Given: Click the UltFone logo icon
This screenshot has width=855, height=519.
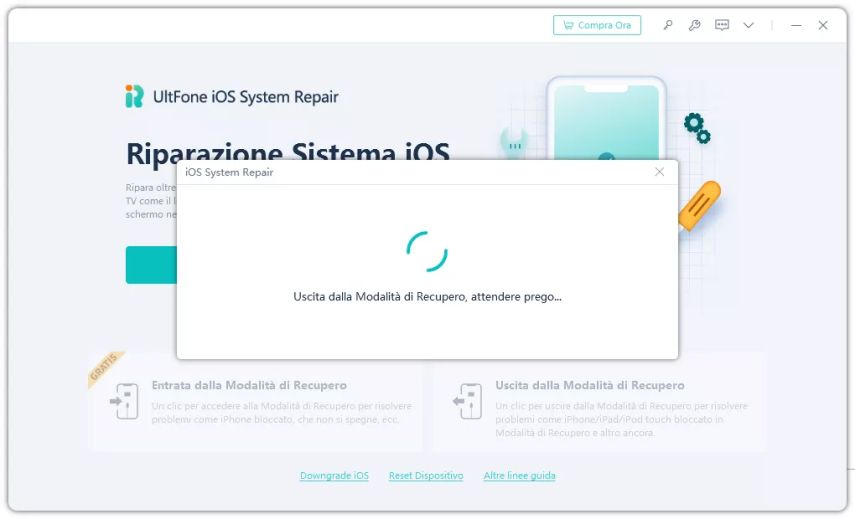Looking at the screenshot, I should (x=134, y=96).
